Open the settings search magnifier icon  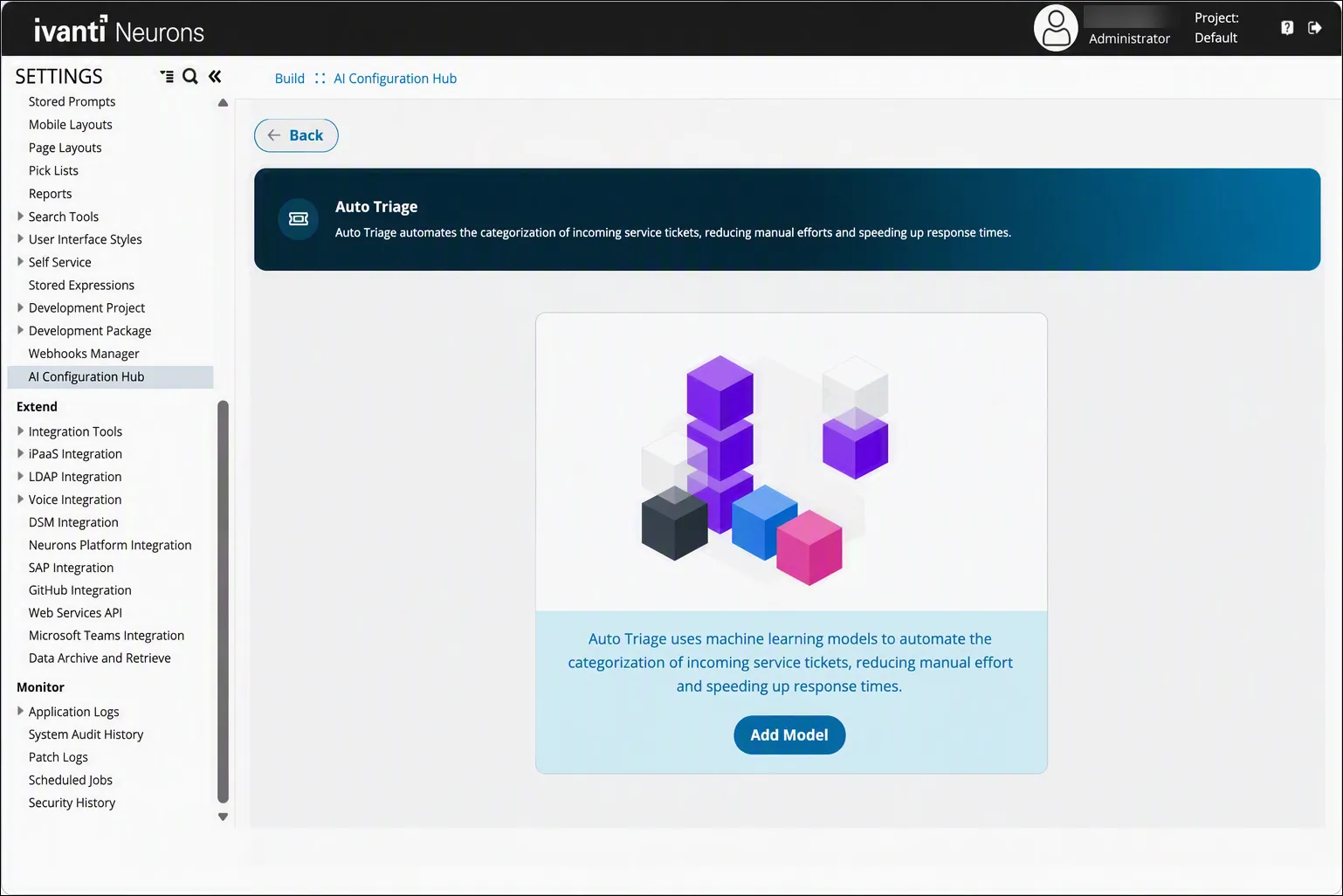pyautogui.click(x=189, y=77)
